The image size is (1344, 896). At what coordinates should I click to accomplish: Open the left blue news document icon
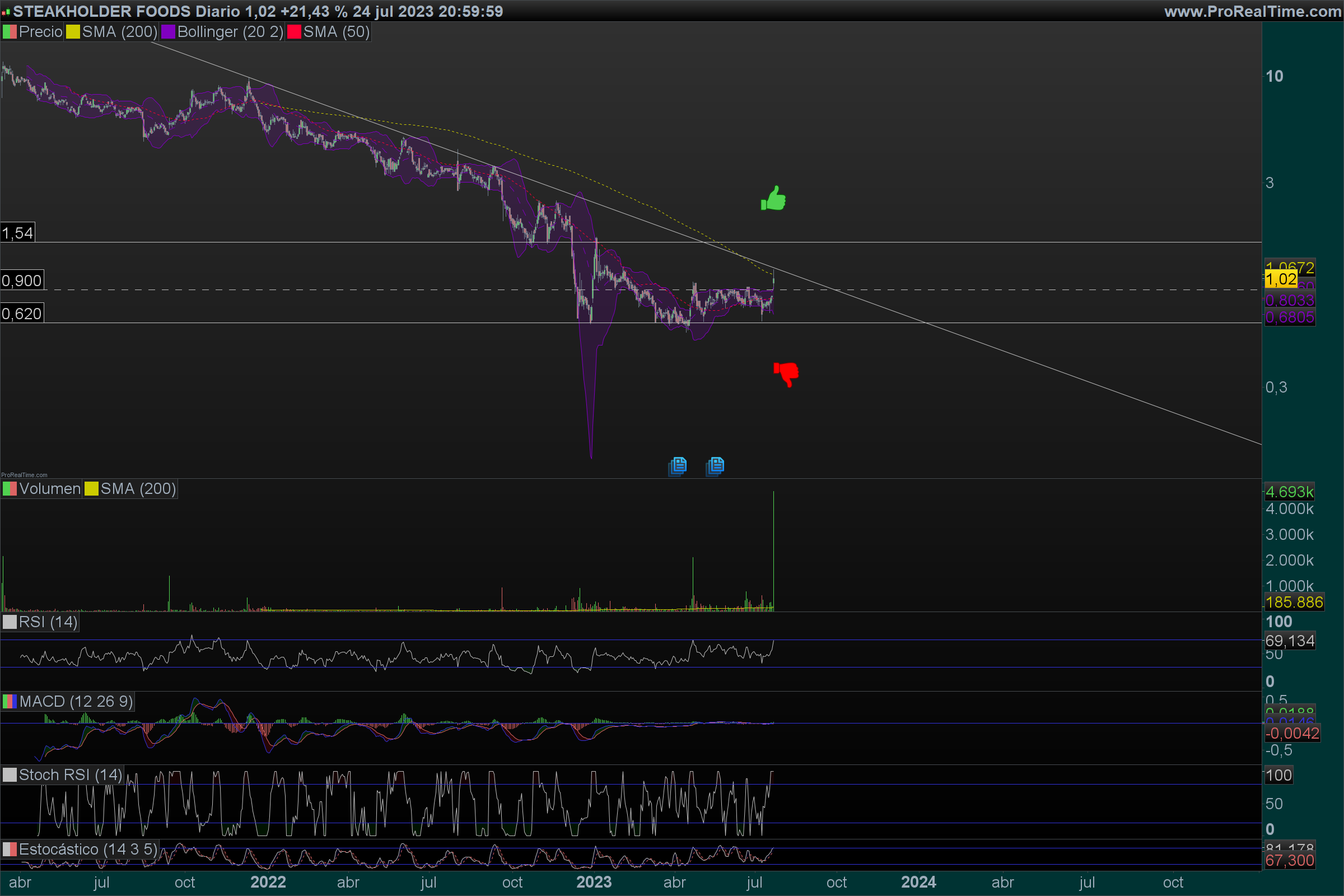(678, 466)
